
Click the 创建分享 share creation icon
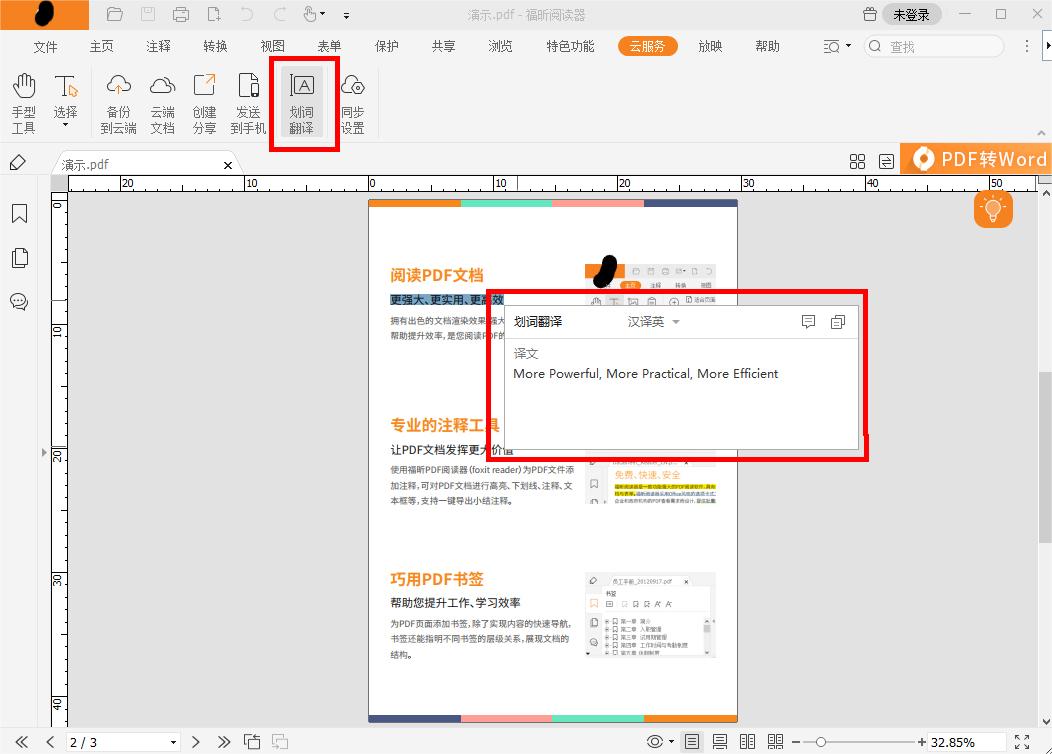[204, 100]
